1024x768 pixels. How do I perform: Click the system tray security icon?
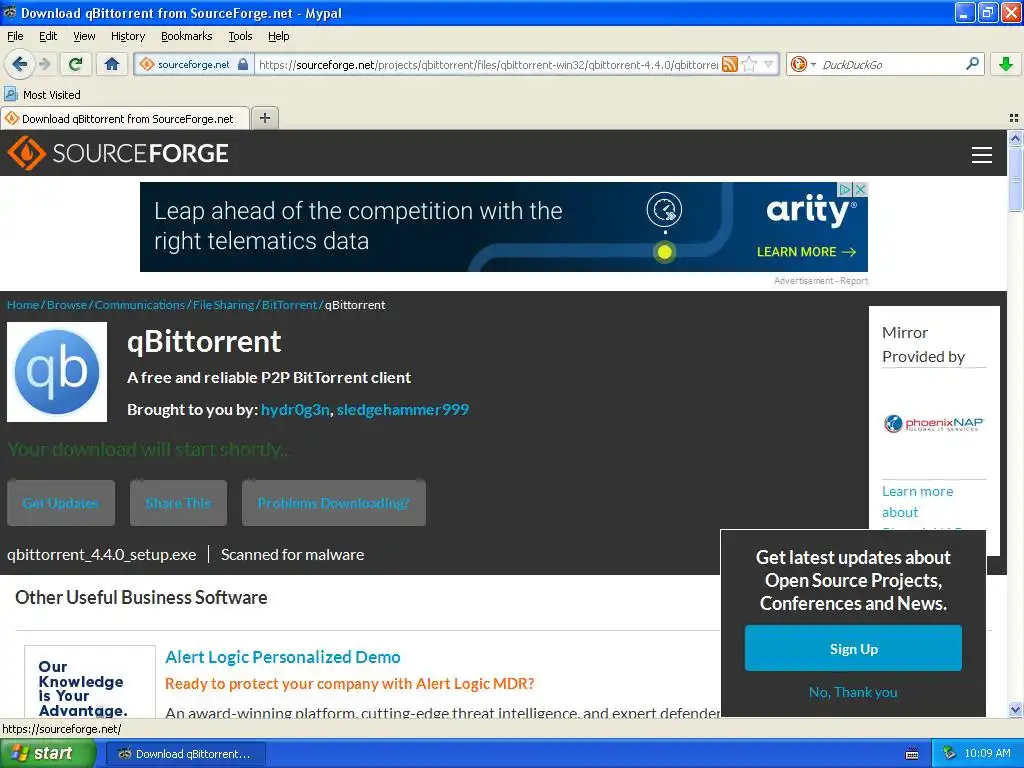pyautogui.click(x=949, y=753)
